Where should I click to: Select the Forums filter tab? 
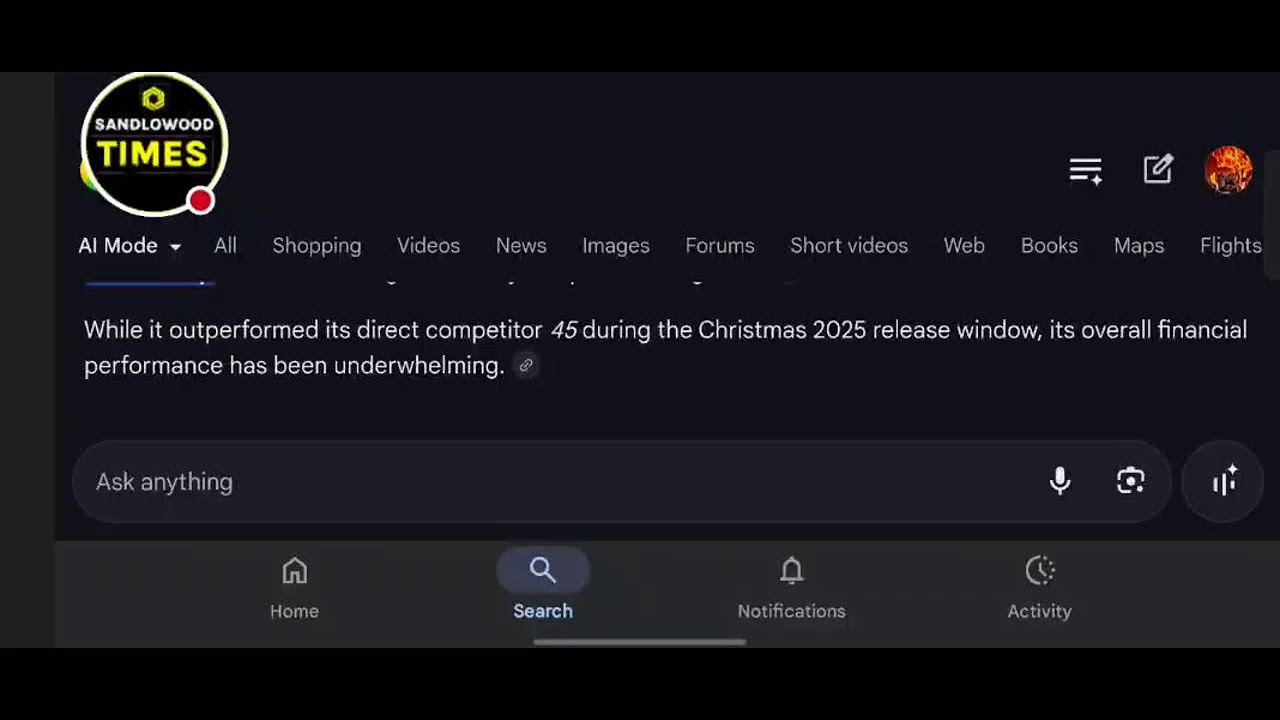click(720, 246)
